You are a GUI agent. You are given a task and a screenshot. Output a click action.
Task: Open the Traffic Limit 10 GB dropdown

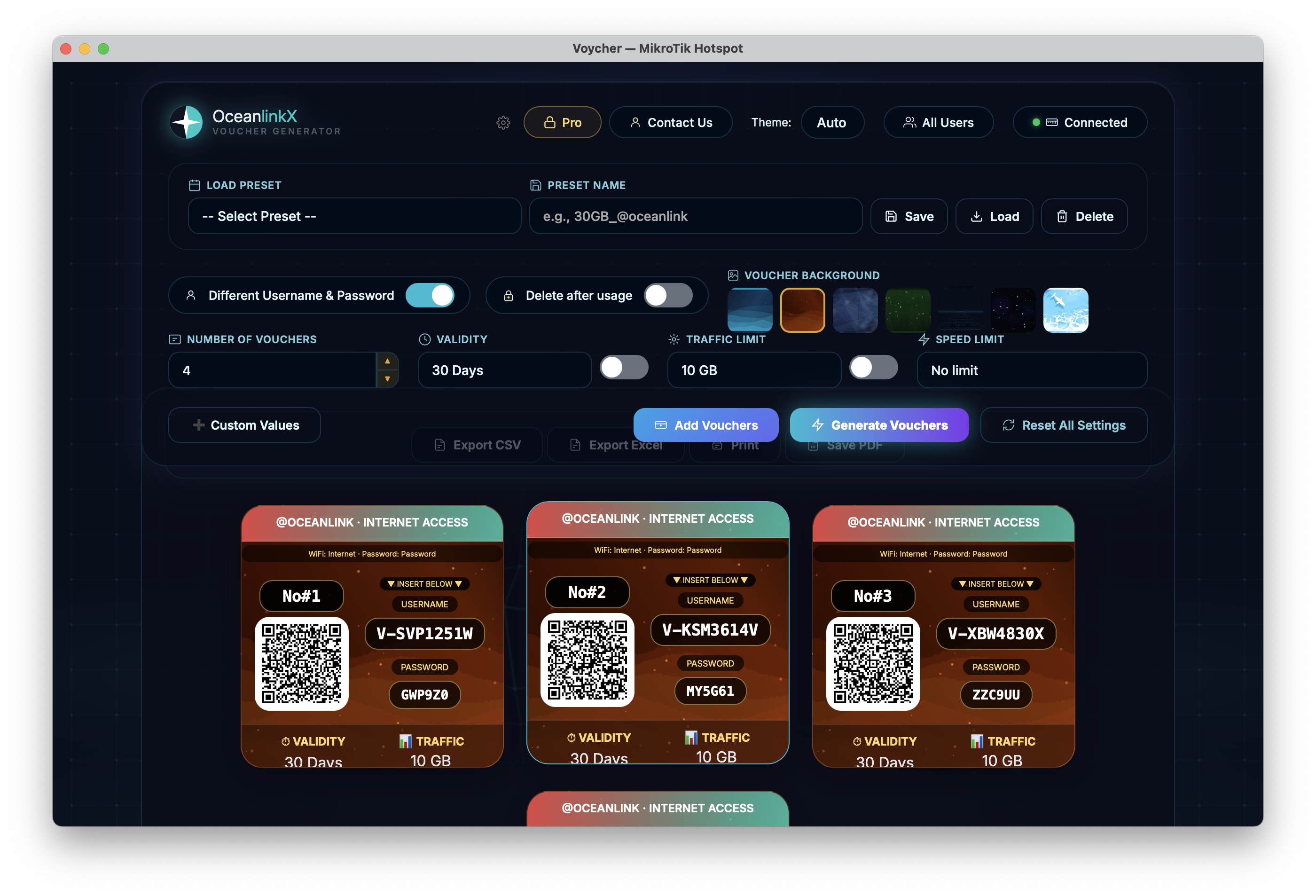pos(754,370)
